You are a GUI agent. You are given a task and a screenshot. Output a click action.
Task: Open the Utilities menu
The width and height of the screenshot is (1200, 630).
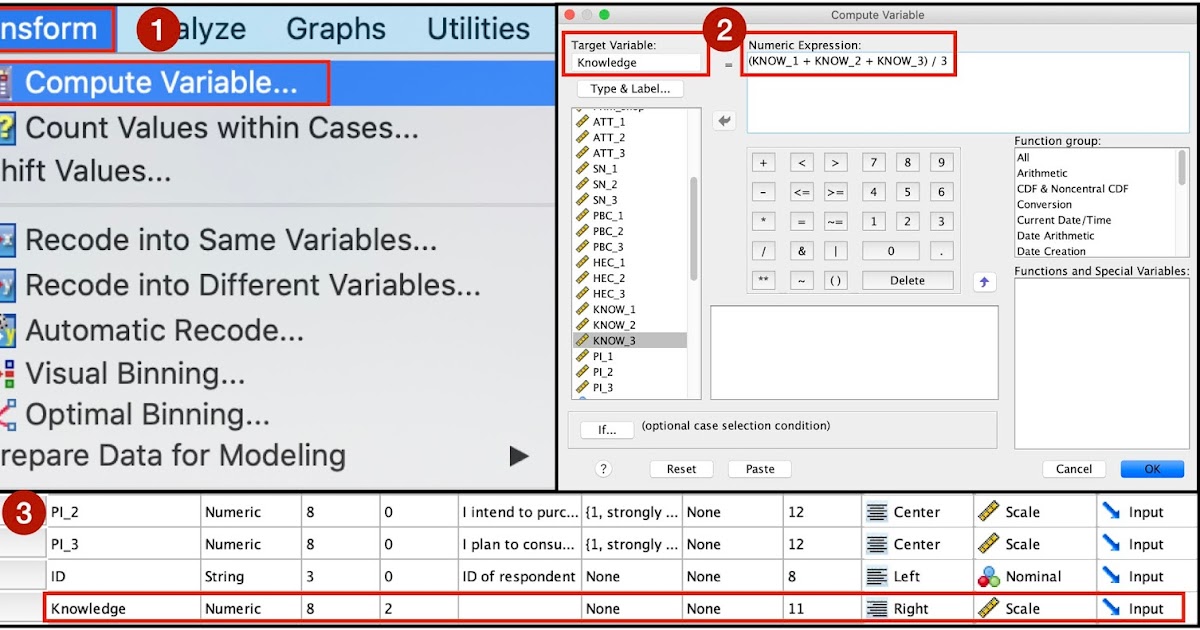[478, 29]
